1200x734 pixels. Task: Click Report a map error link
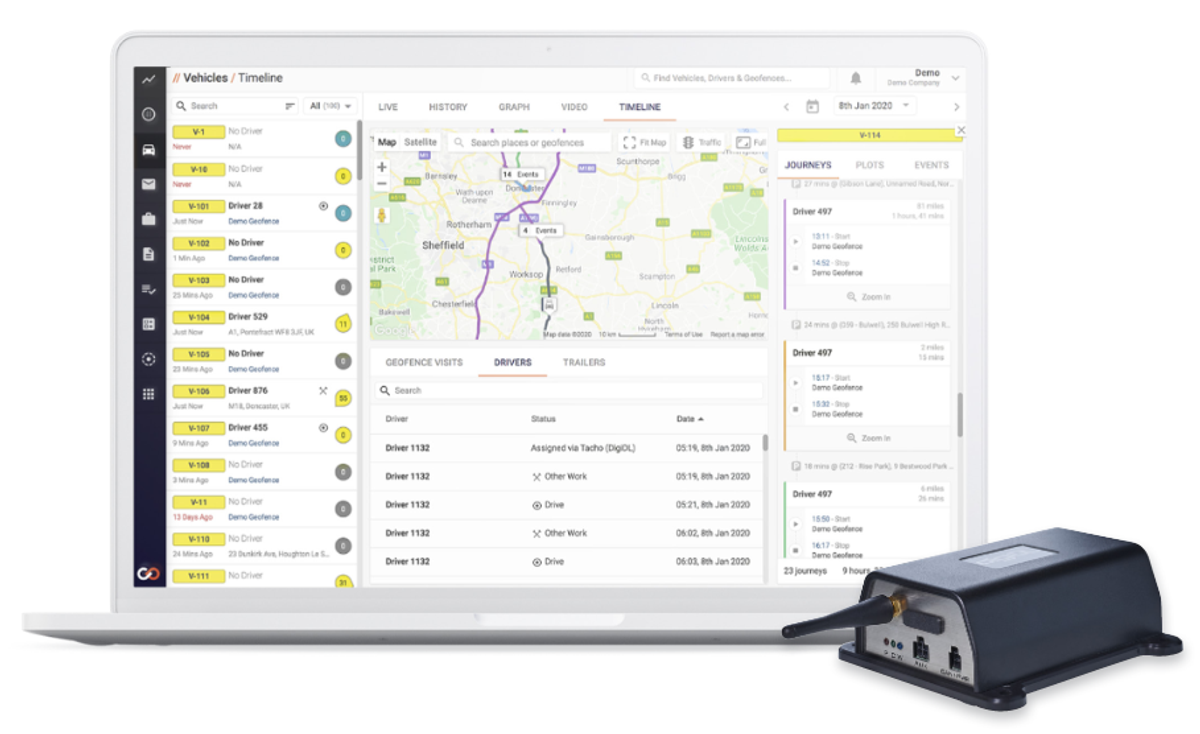coord(737,335)
